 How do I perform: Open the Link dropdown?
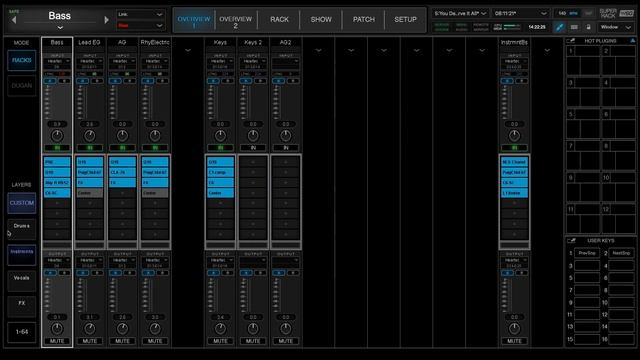(x=140, y=14)
